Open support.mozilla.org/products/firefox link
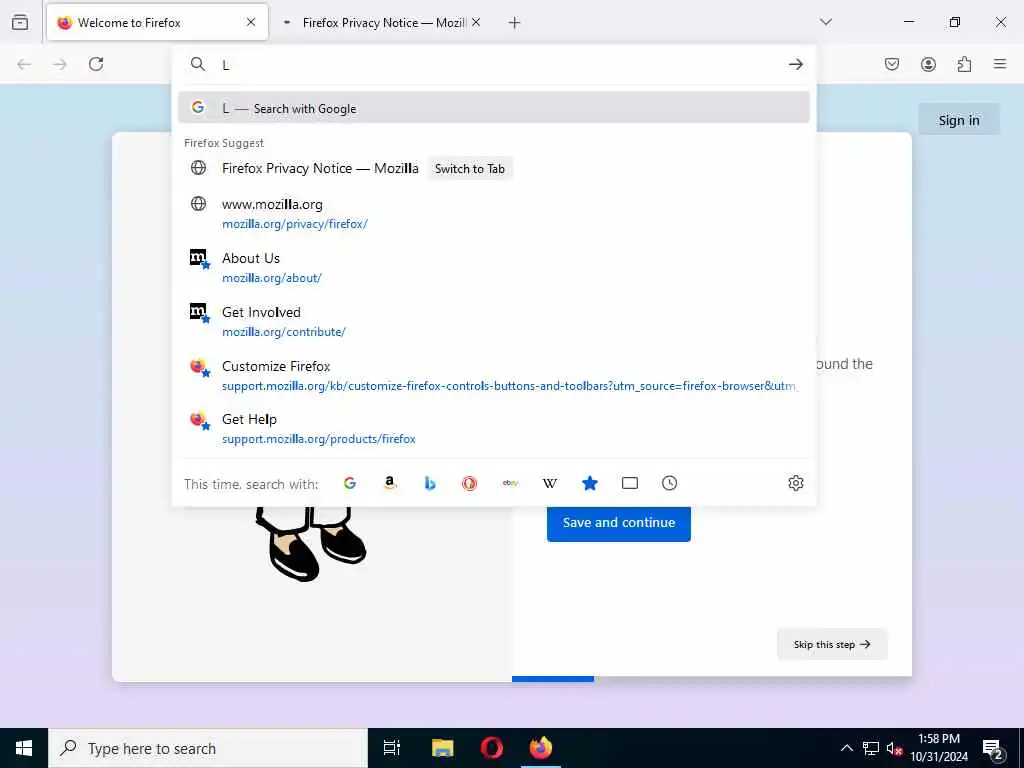The height and width of the screenshot is (768, 1024). tap(319, 439)
